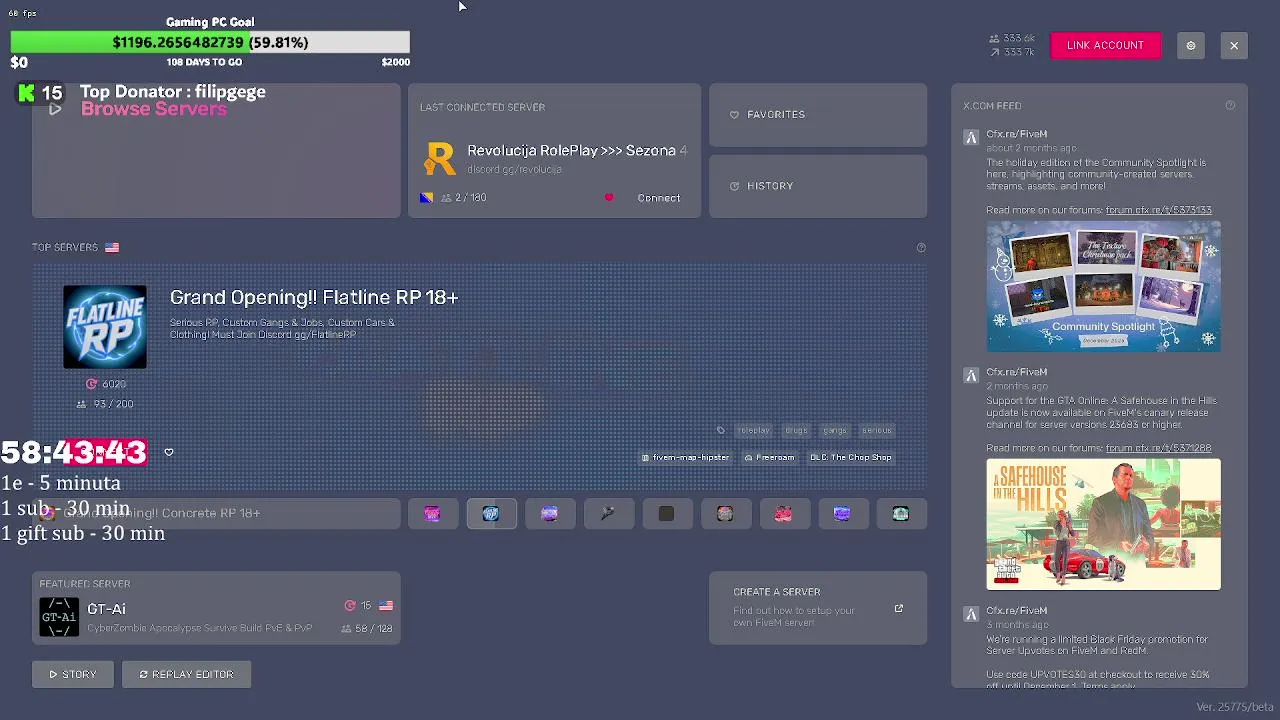This screenshot has width=1280, height=720.
Task: Select the gangs tag
Action: (835, 430)
